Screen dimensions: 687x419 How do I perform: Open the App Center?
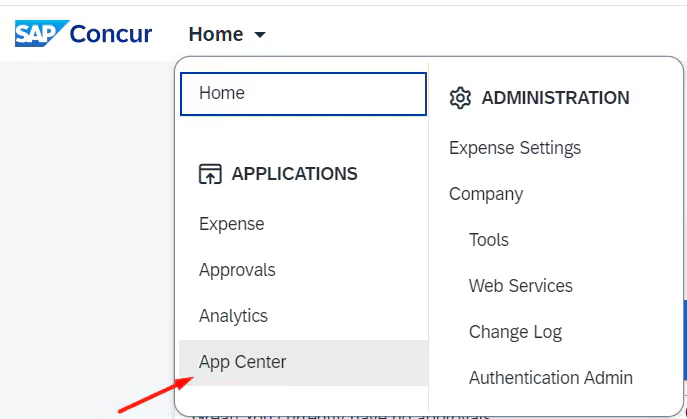(x=303, y=362)
